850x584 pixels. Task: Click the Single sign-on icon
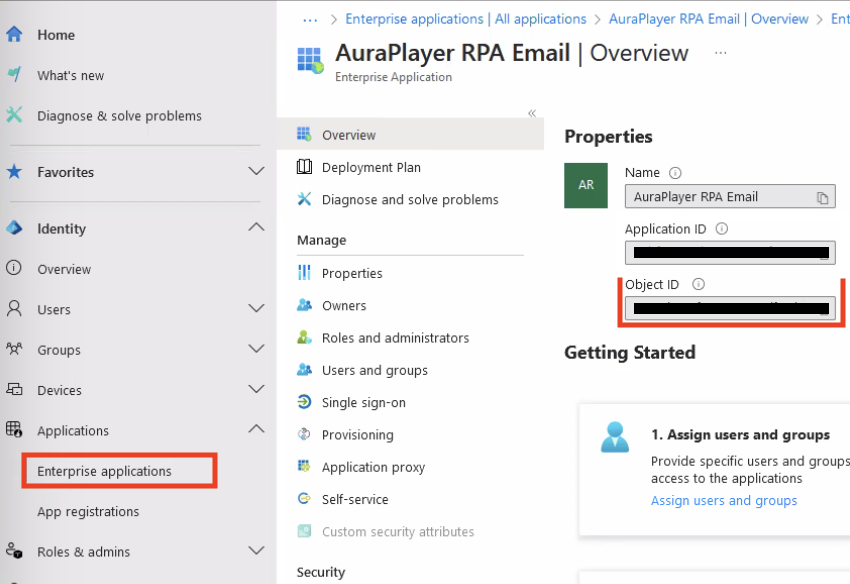[304, 402]
